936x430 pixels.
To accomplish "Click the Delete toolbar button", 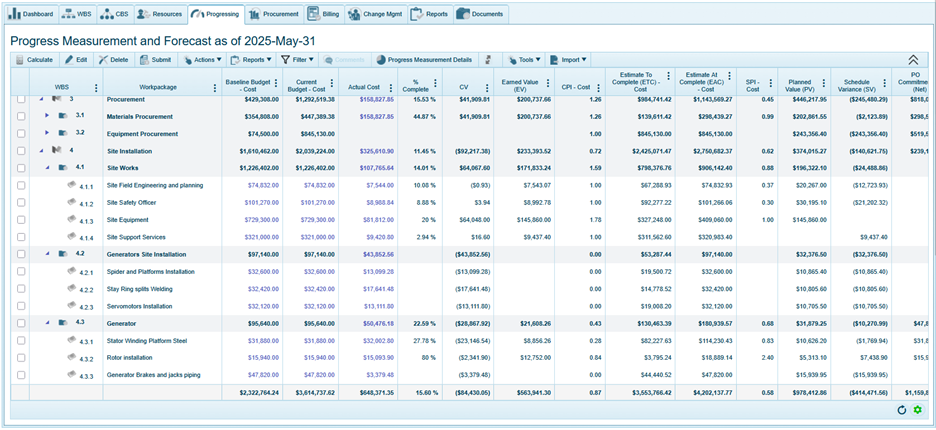I will coord(113,60).
